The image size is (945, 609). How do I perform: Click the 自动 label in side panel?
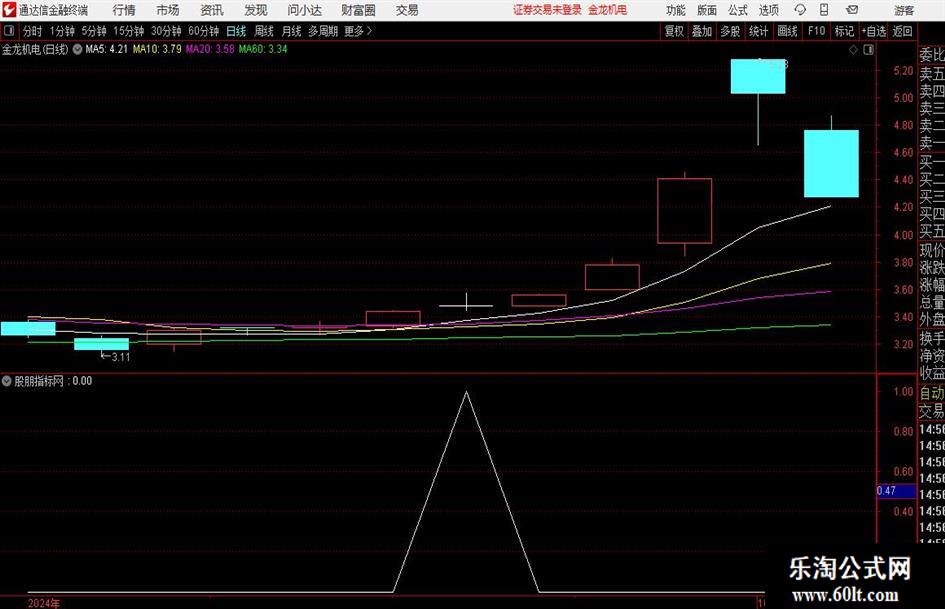click(932, 394)
